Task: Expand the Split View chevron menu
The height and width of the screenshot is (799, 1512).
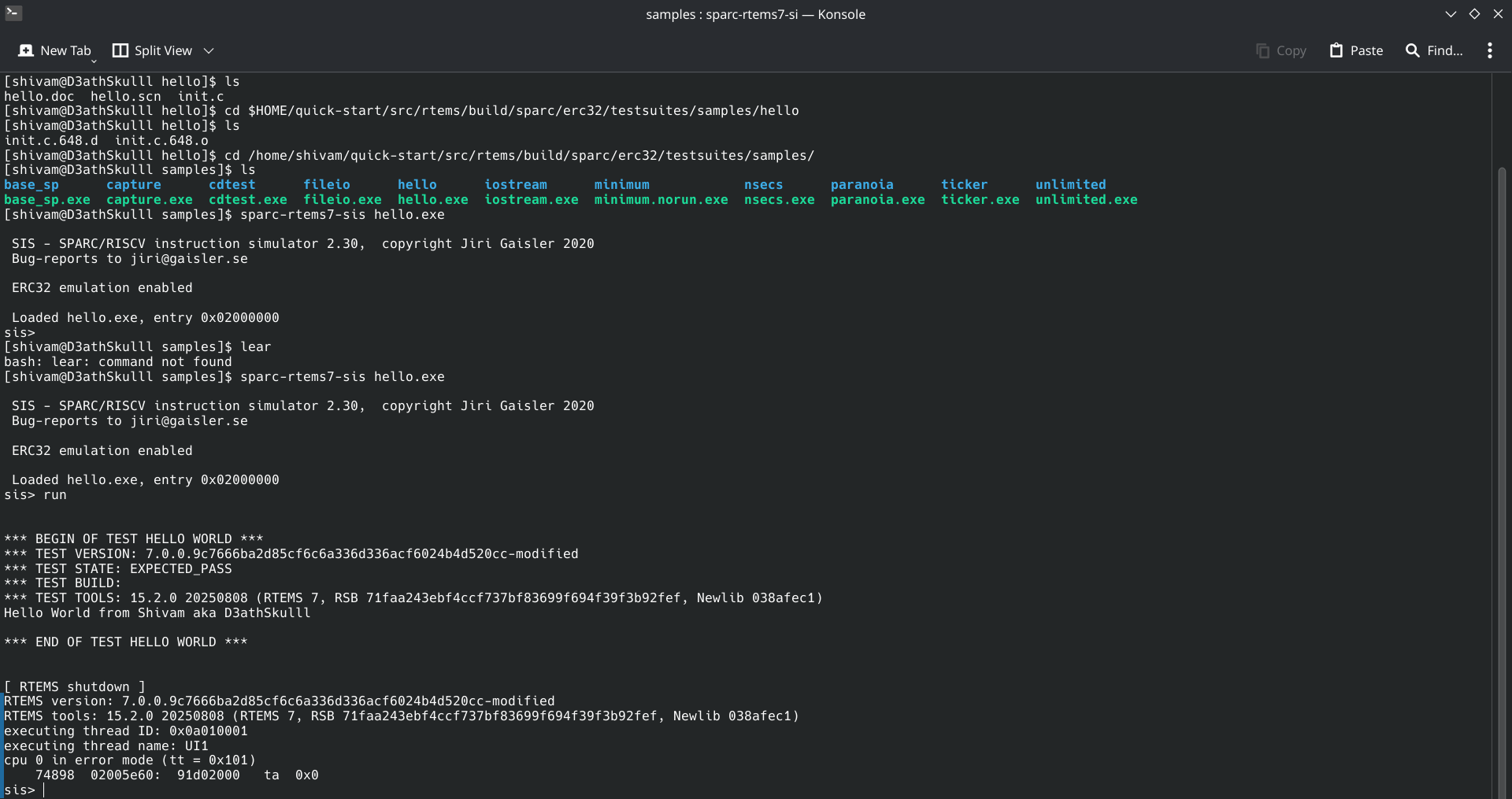Action: pyautogui.click(x=209, y=50)
